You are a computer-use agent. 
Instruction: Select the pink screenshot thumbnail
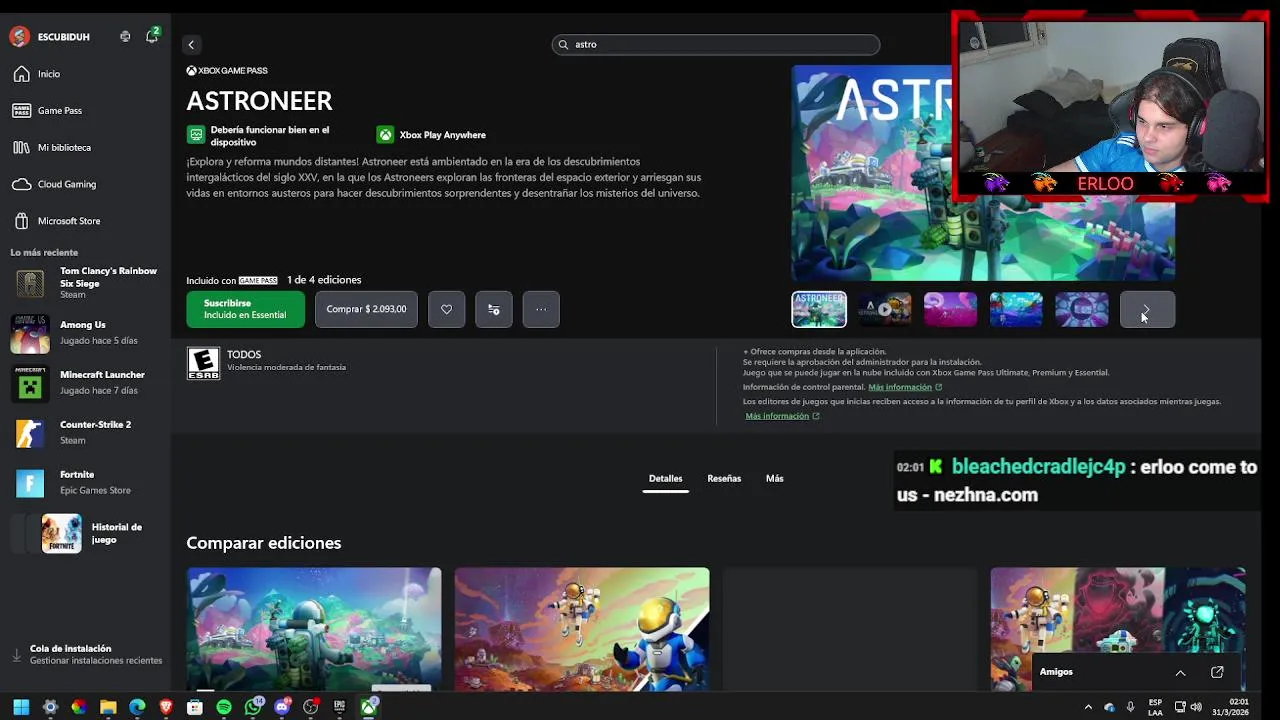[x=950, y=309]
